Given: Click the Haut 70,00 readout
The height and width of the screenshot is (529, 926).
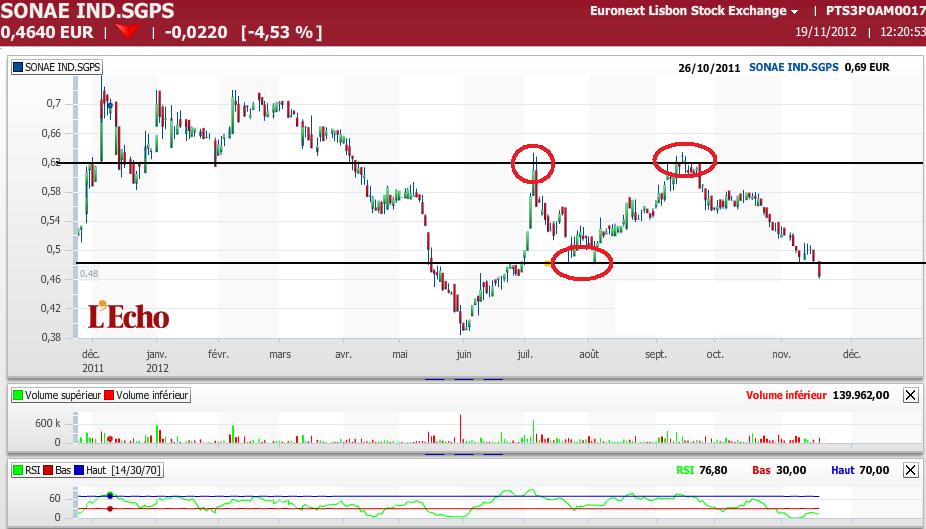Looking at the screenshot, I should (860, 470).
